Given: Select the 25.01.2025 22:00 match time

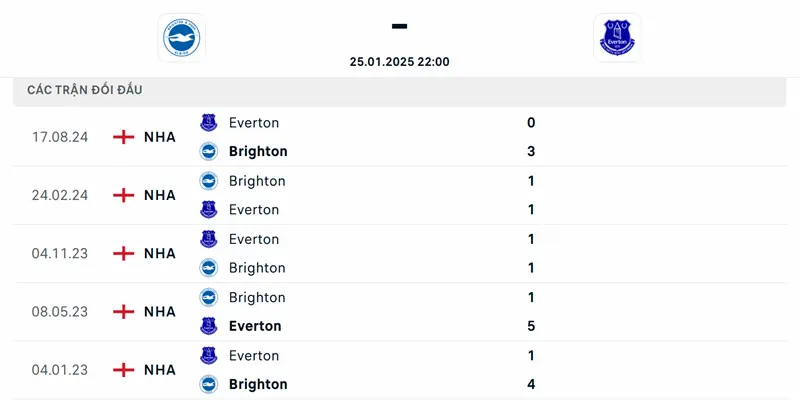Looking at the screenshot, I should tap(400, 62).
